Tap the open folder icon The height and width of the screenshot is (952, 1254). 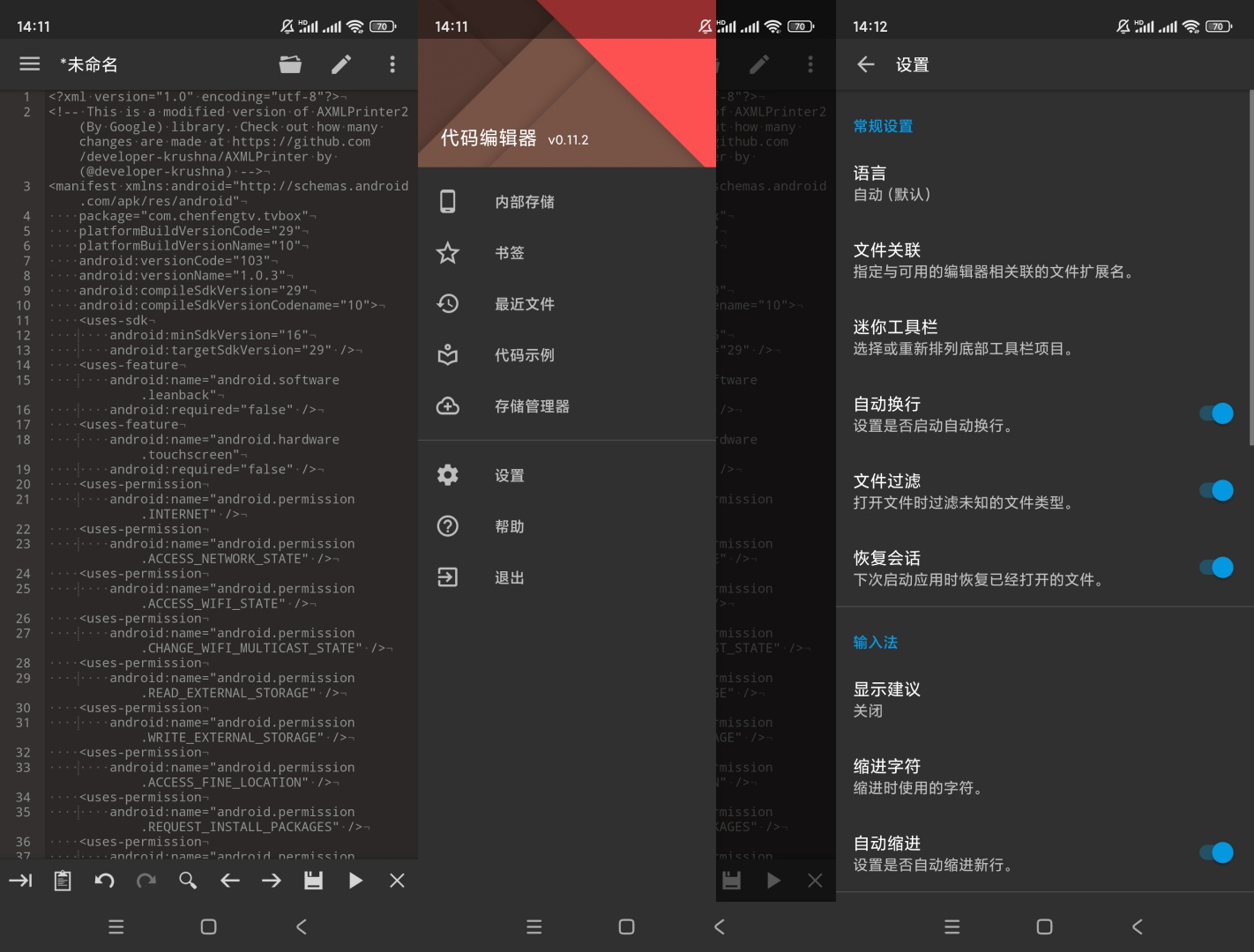(x=290, y=64)
